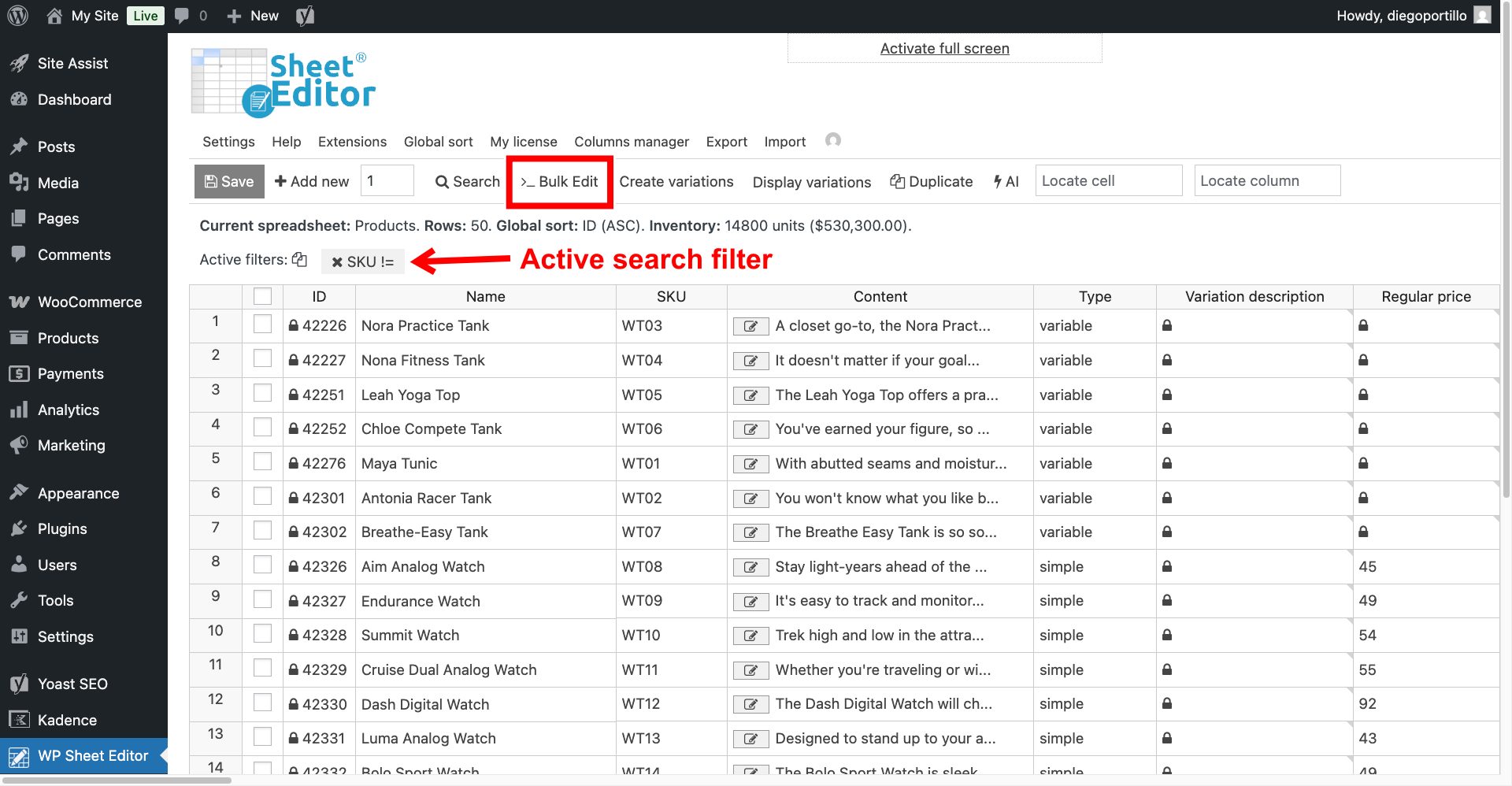This screenshot has height=786, width=1512.
Task: Open the Extensions menu
Action: [x=352, y=142]
